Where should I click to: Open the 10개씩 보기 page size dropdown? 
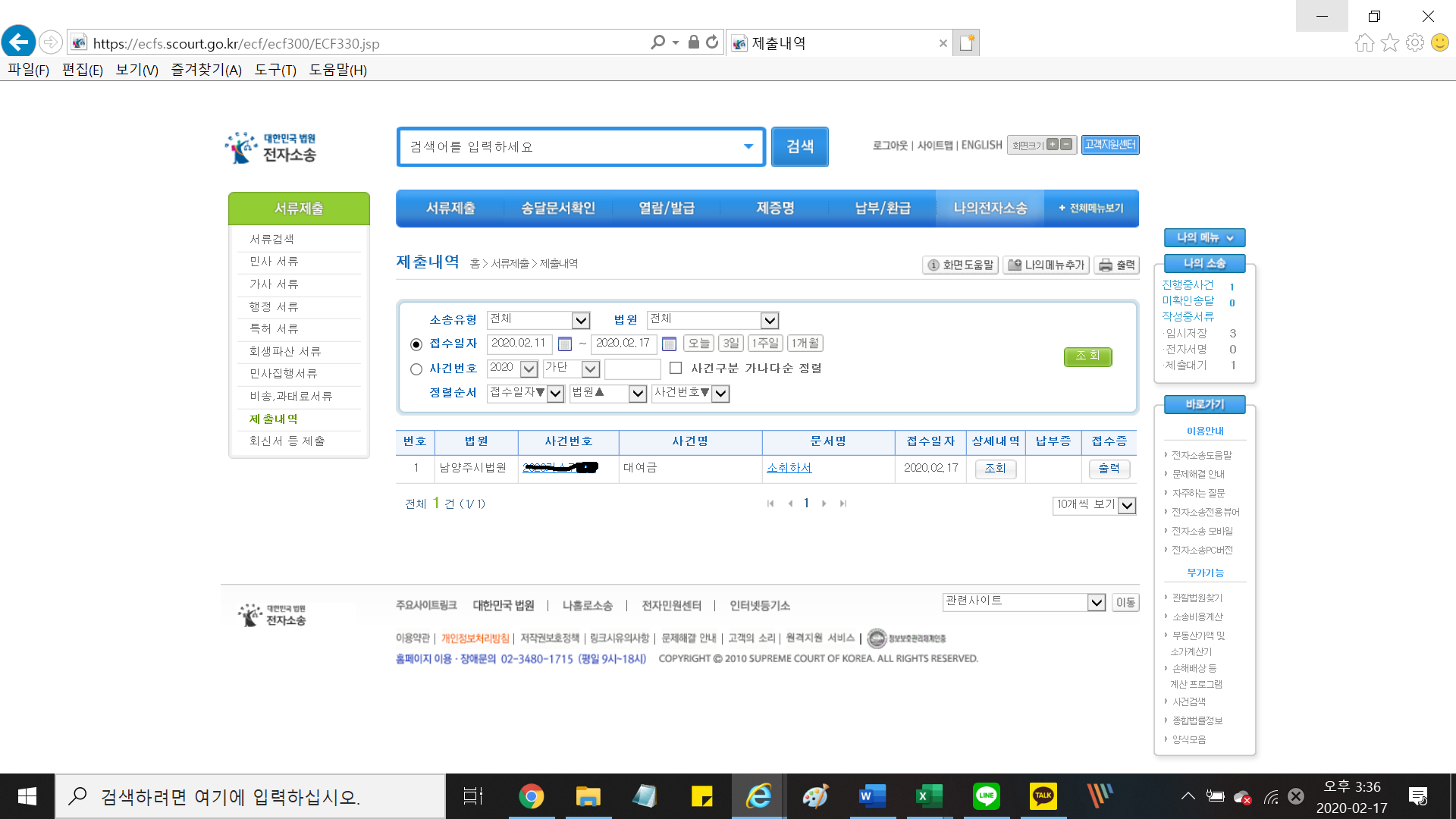pyautogui.click(x=1127, y=506)
